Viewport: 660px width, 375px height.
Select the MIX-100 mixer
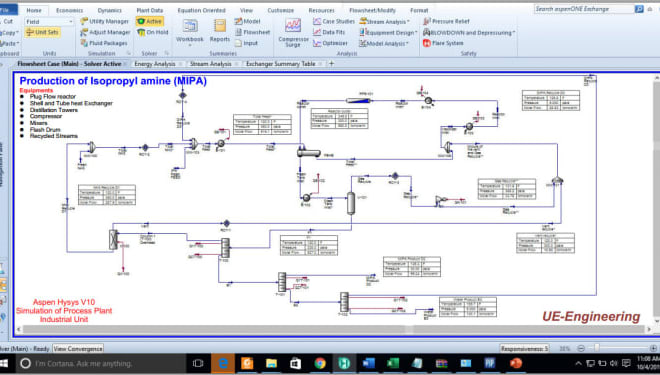(x=92, y=147)
